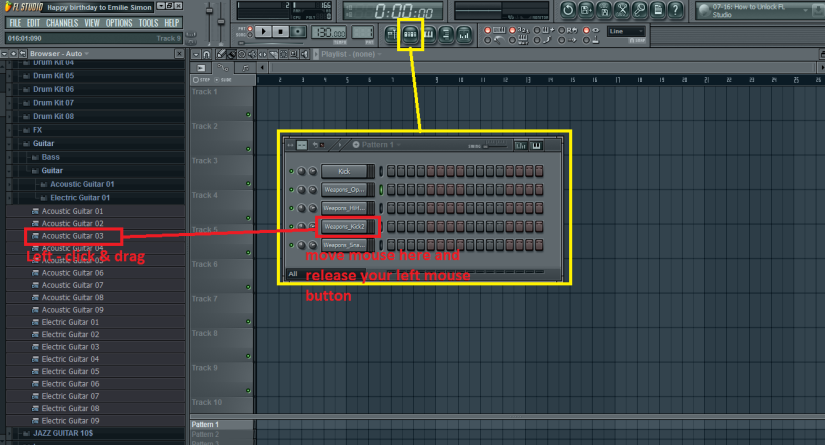The height and width of the screenshot is (445, 825).
Task: Click the Record button
Action: [x=298, y=32]
